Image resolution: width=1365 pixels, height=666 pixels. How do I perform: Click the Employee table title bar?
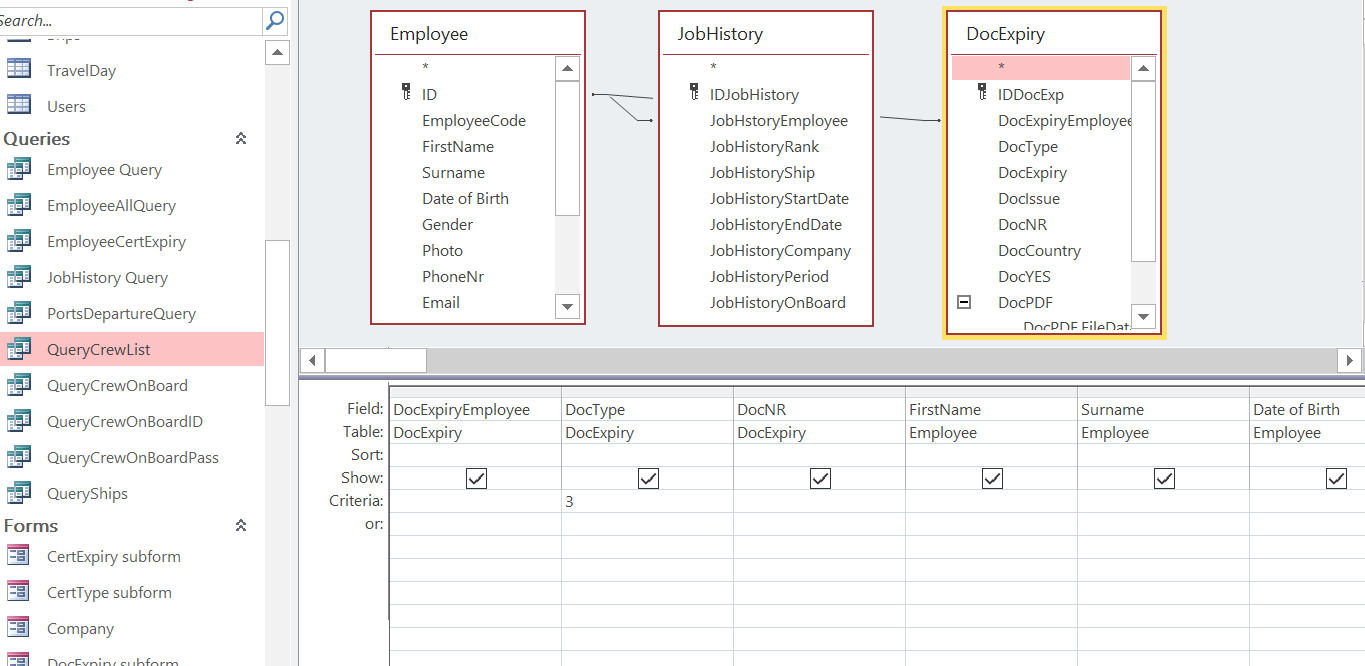coord(478,34)
